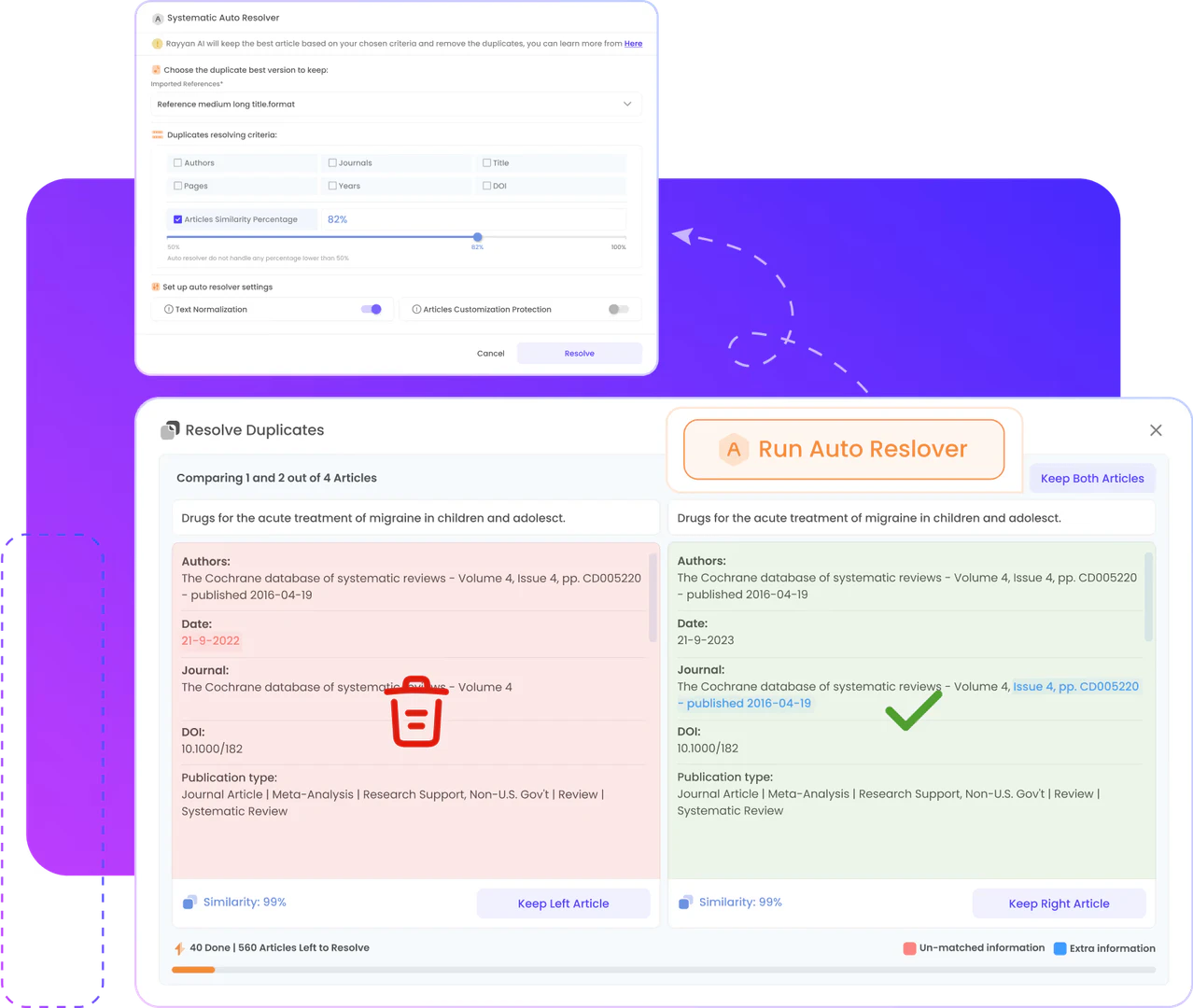Screen dimensions: 1193x1008
Task: Click the green checkmark icon
Action: (x=913, y=711)
